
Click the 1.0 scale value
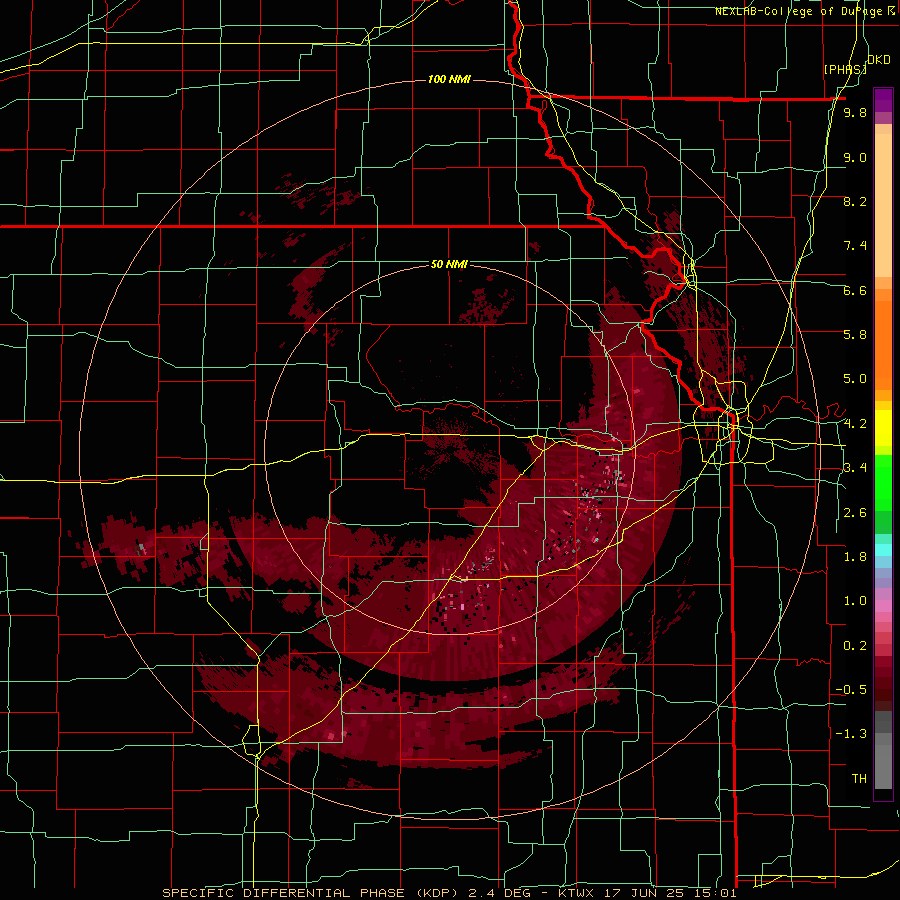point(855,601)
